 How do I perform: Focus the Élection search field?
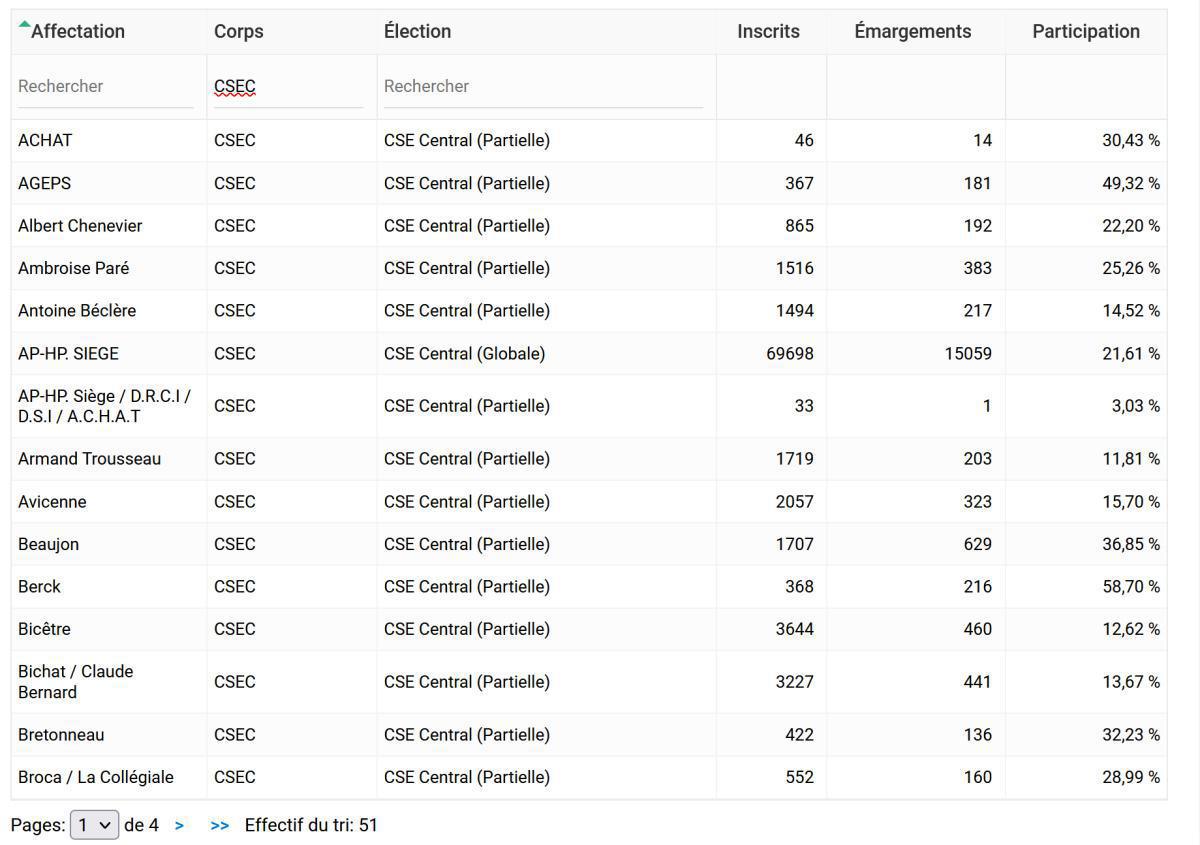pyautogui.click(x=543, y=87)
